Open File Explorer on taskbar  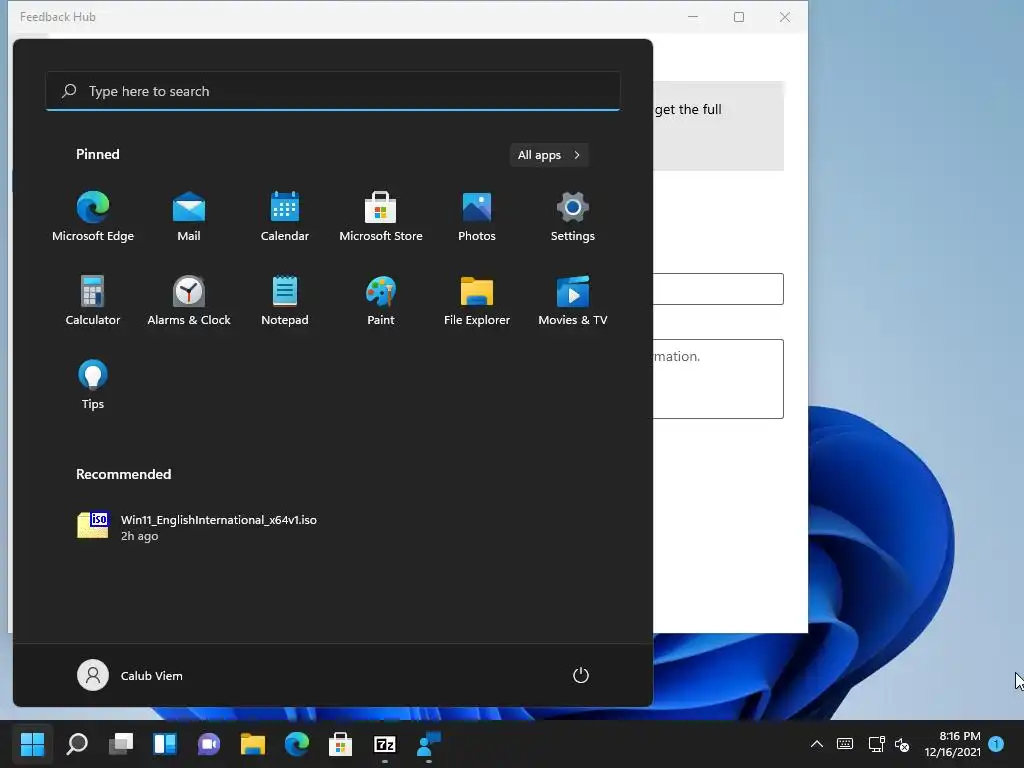coord(253,744)
